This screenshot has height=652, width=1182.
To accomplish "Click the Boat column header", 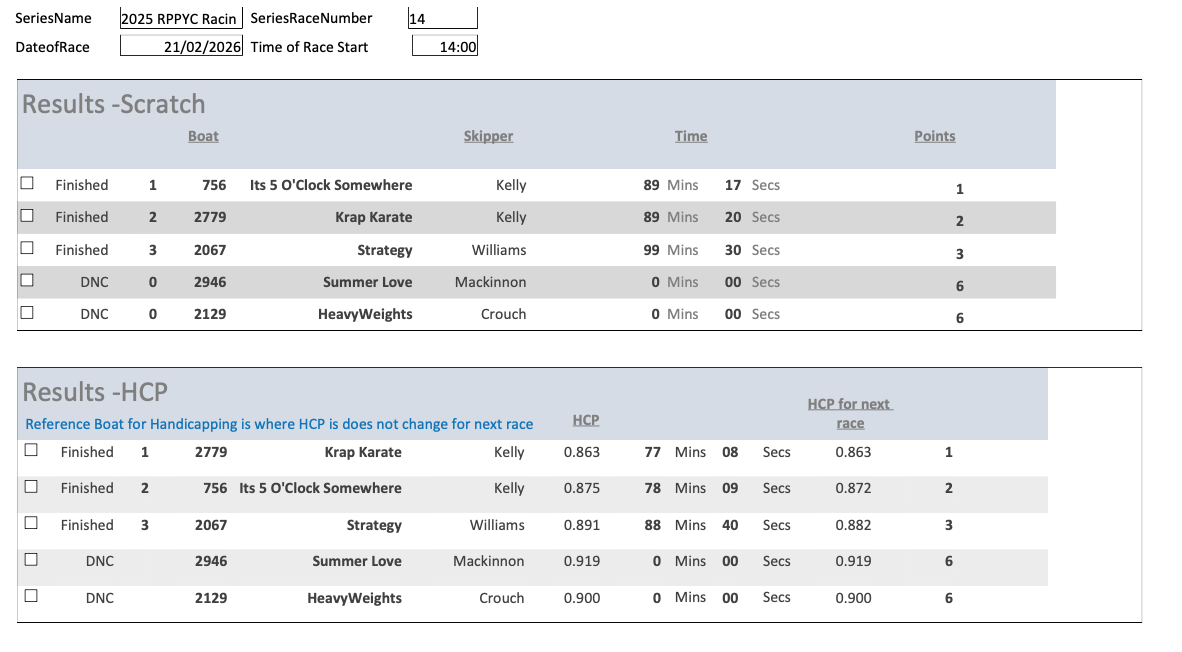I will (x=203, y=136).
